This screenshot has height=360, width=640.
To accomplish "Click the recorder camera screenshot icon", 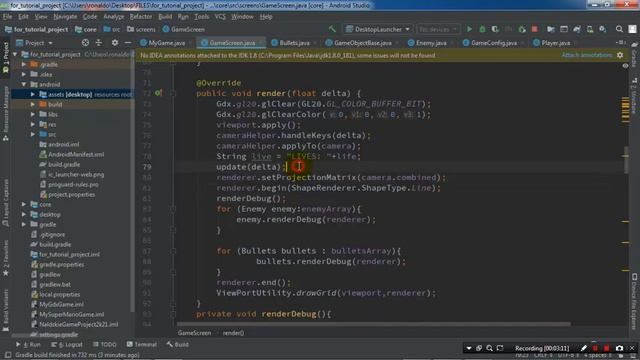I will tap(619, 348).
